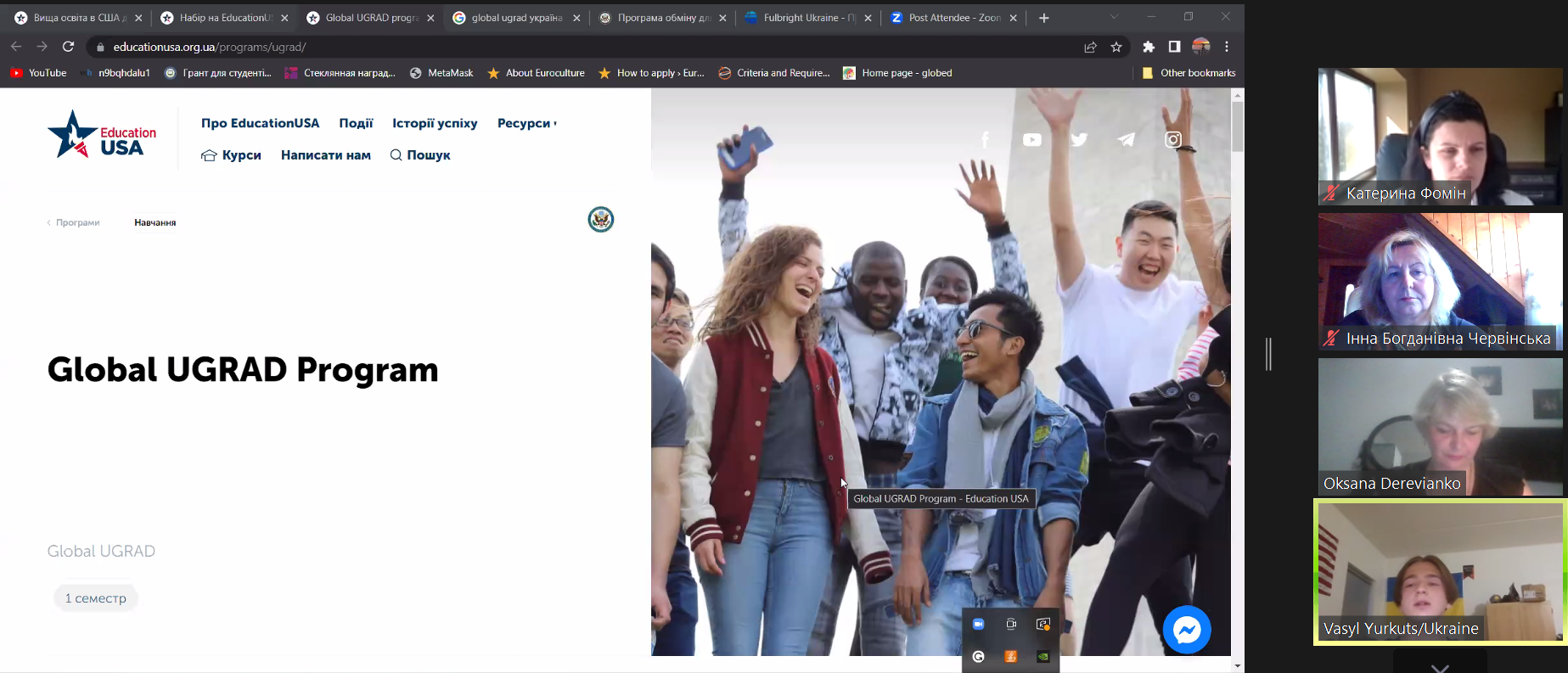Screen dimensions: 1568x673
Task: Expand the Ресурси dropdown menu
Action: tap(526, 123)
